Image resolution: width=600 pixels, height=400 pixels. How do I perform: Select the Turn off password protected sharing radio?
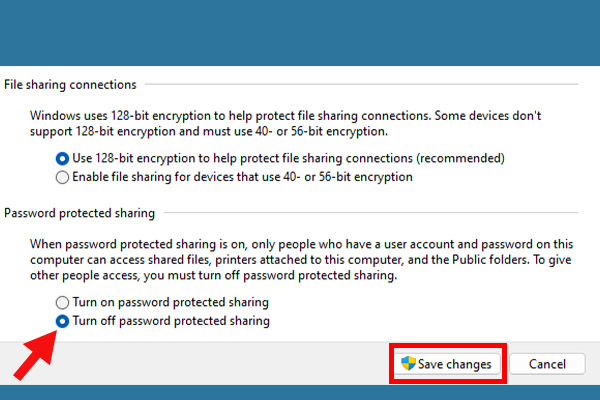pyautogui.click(x=62, y=321)
